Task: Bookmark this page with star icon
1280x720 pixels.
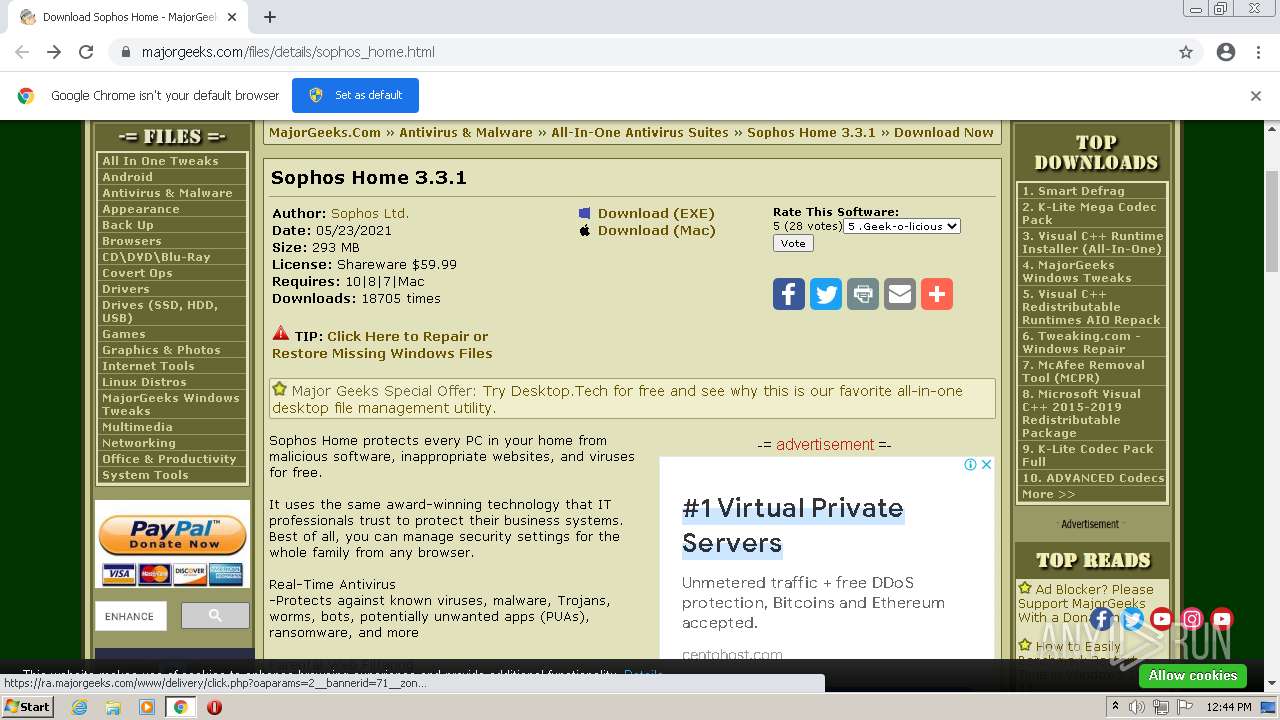Action: coord(1186,52)
